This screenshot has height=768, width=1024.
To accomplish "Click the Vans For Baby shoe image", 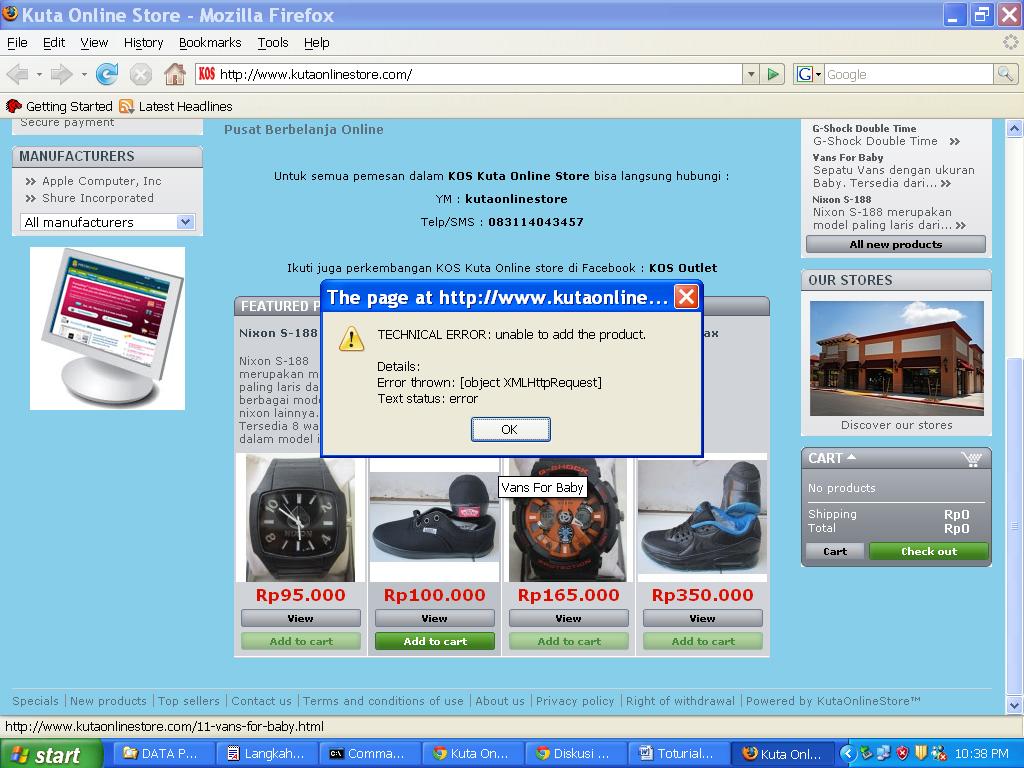I will [434, 516].
